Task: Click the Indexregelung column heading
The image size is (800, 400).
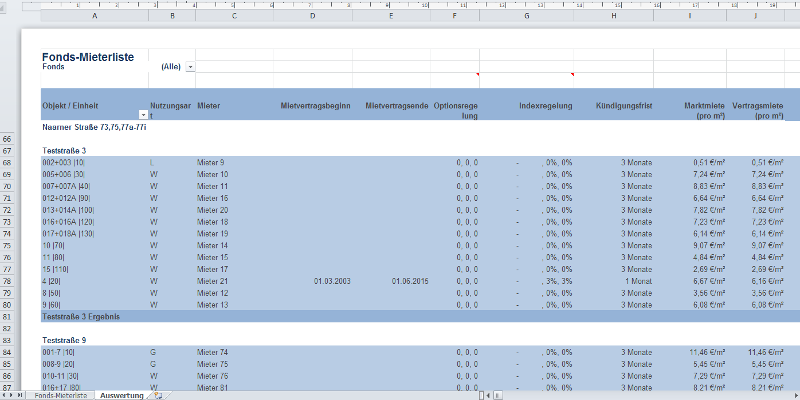Action: (x=545, y=106)
